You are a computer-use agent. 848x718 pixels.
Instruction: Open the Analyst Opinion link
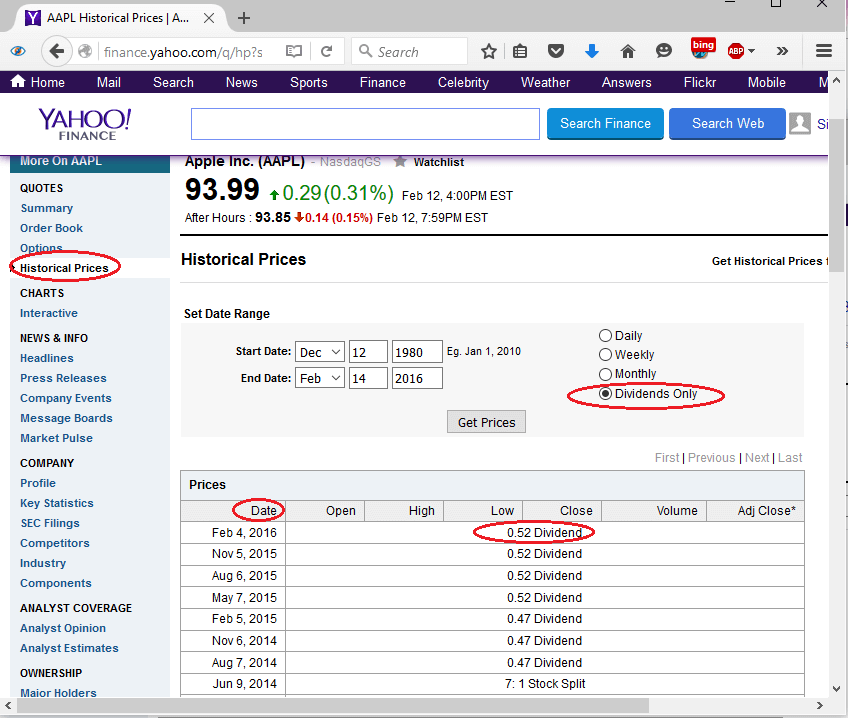pyautogui.click(x=63, y=628)
